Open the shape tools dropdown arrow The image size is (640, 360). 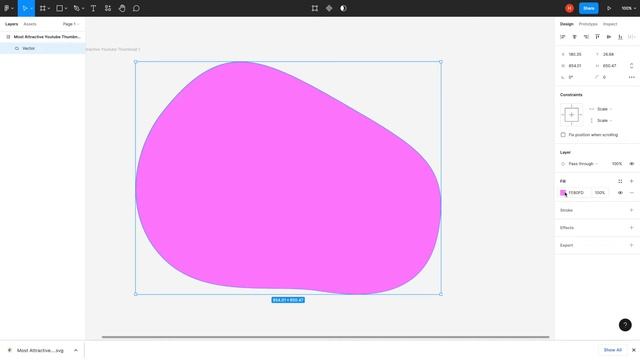(x=66, y=9)
